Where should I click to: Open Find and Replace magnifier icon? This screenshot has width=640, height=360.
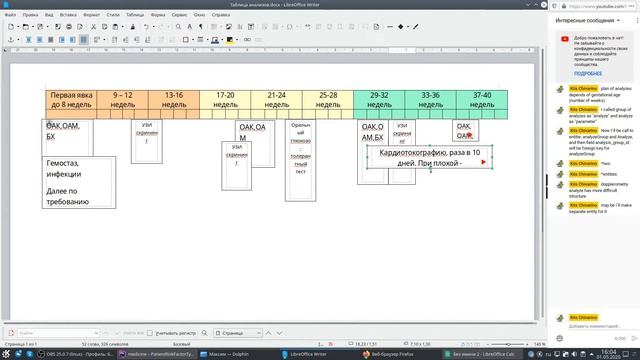point(178,27)
